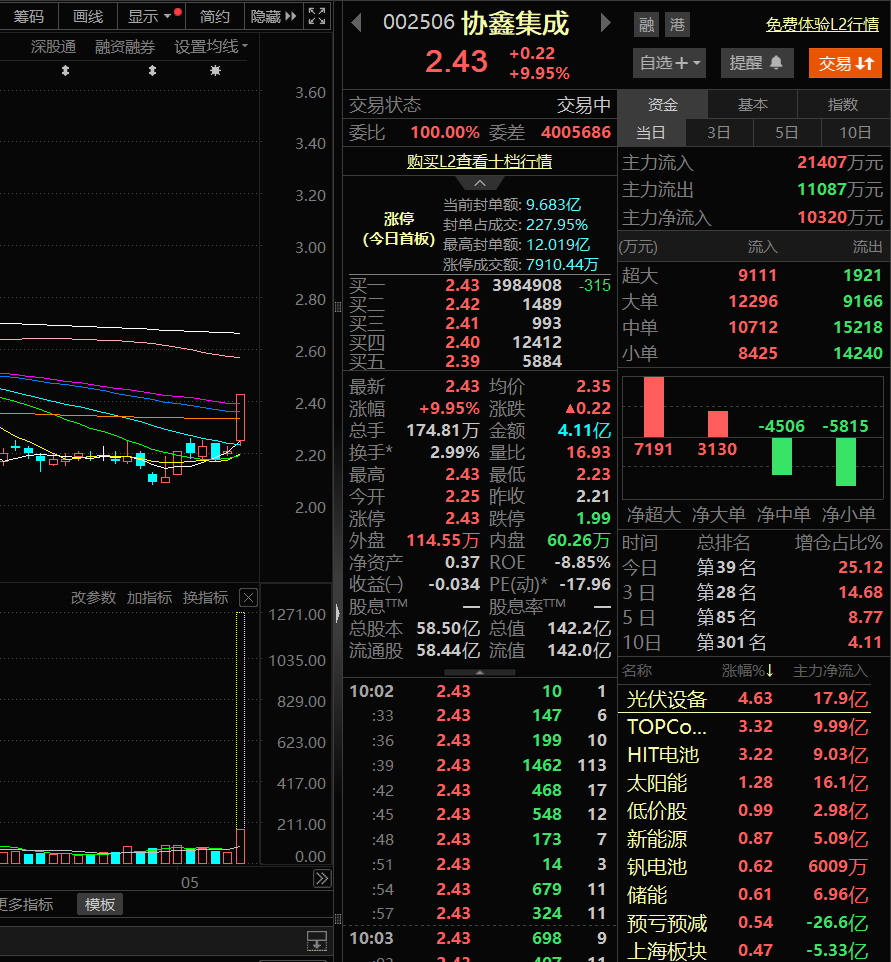891x962 pixels.
Task: Click the first diamond event marker above the chart
Action: 66,71
